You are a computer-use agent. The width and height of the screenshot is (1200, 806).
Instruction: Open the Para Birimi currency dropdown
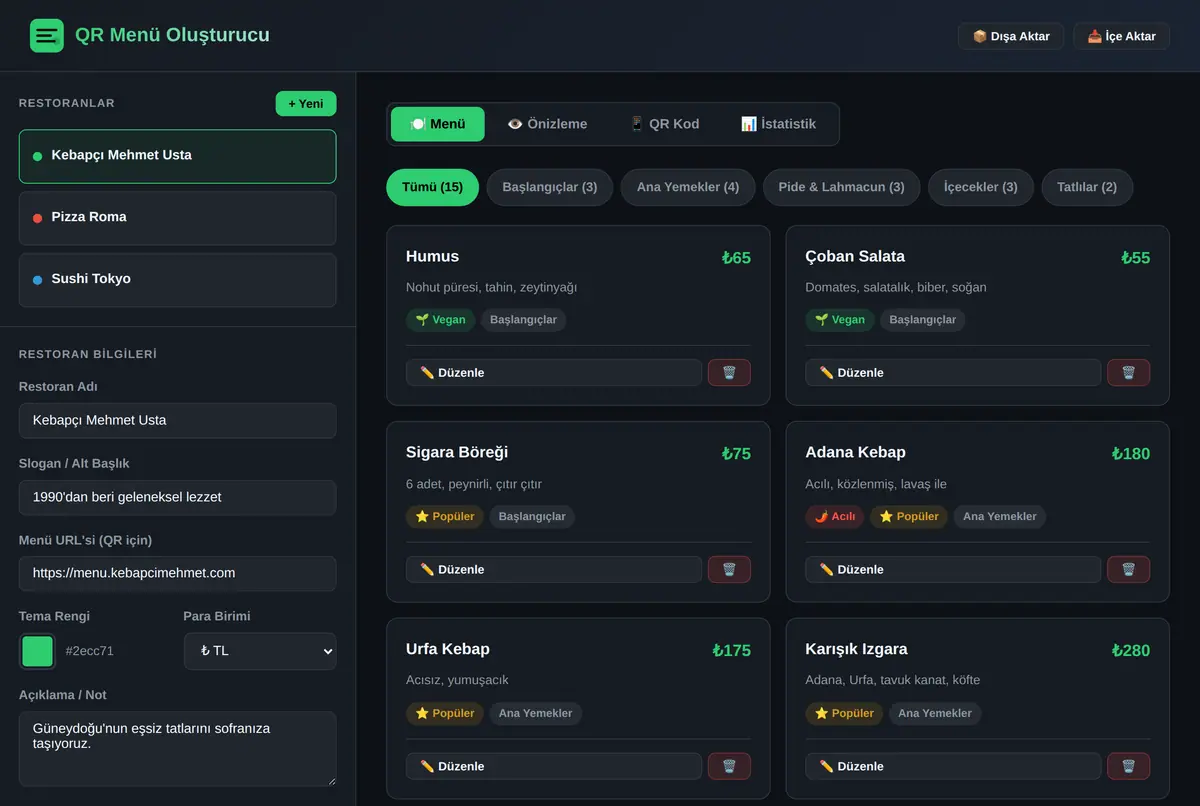pos(260,651)
